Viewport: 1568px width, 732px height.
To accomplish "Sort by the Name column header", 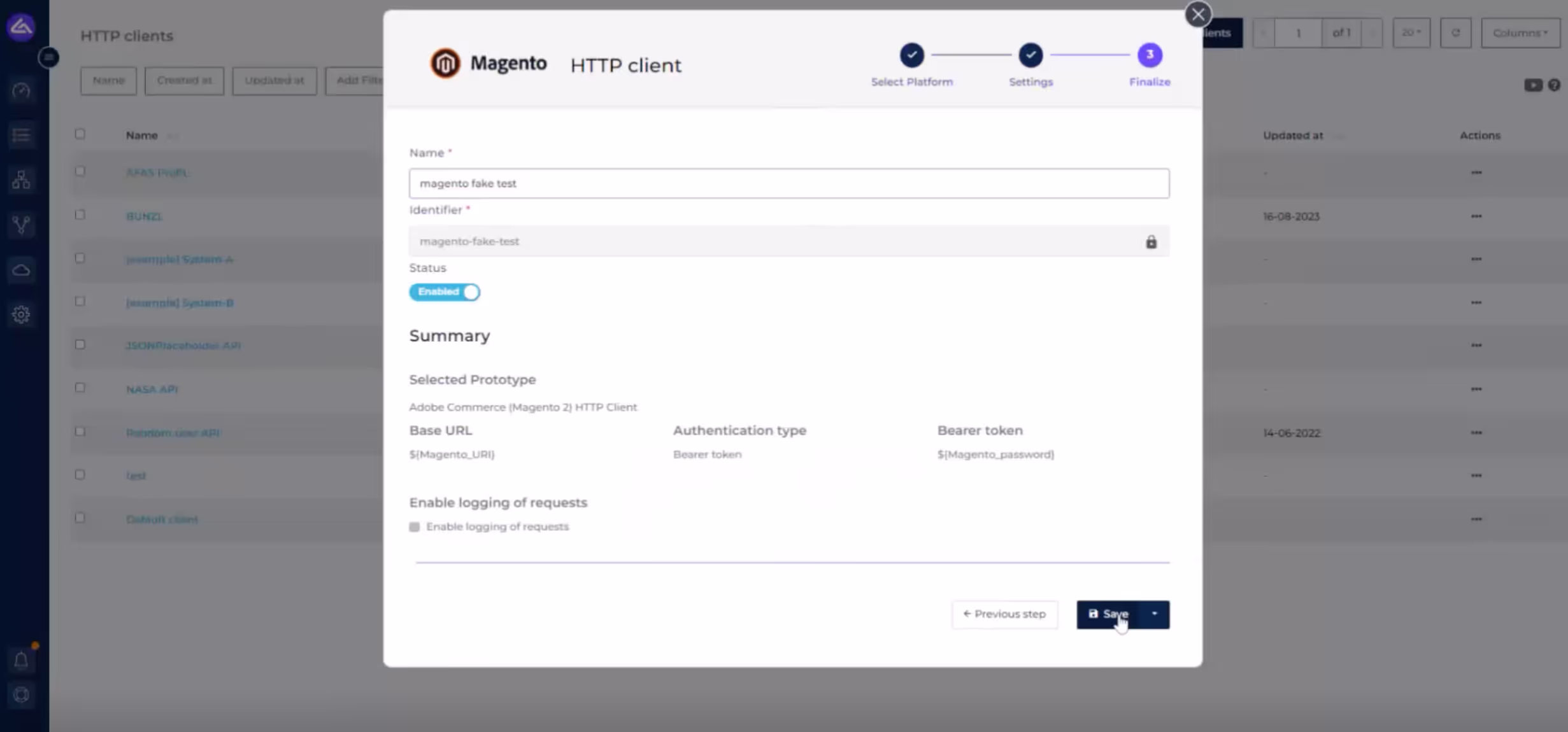I will 141,136.
